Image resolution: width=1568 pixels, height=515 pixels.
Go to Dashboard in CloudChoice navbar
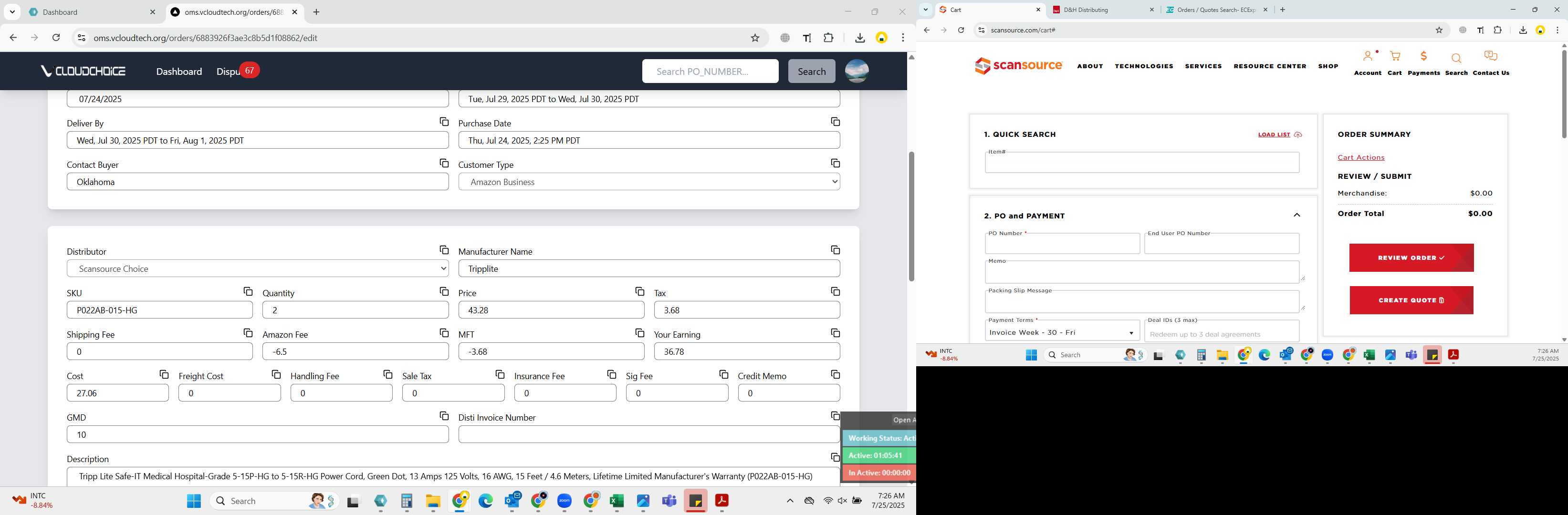coord(179,72)
